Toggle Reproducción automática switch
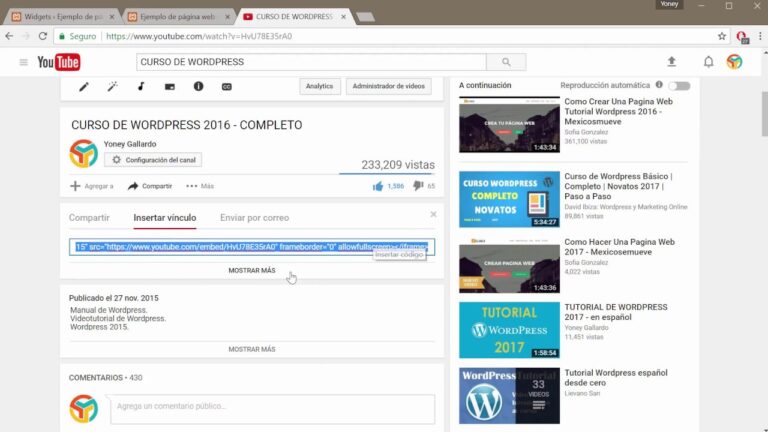This screenshot has height=432, width=768. pyautogui.click(x=679, y=86)
